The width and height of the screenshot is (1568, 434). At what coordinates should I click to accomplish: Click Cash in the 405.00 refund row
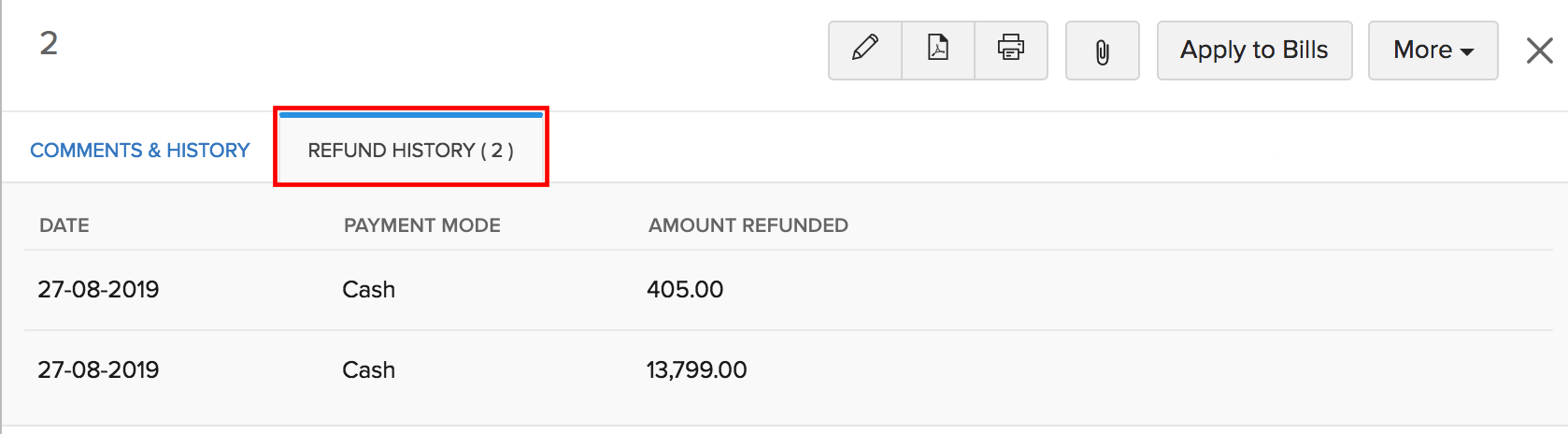coord(369,290)
